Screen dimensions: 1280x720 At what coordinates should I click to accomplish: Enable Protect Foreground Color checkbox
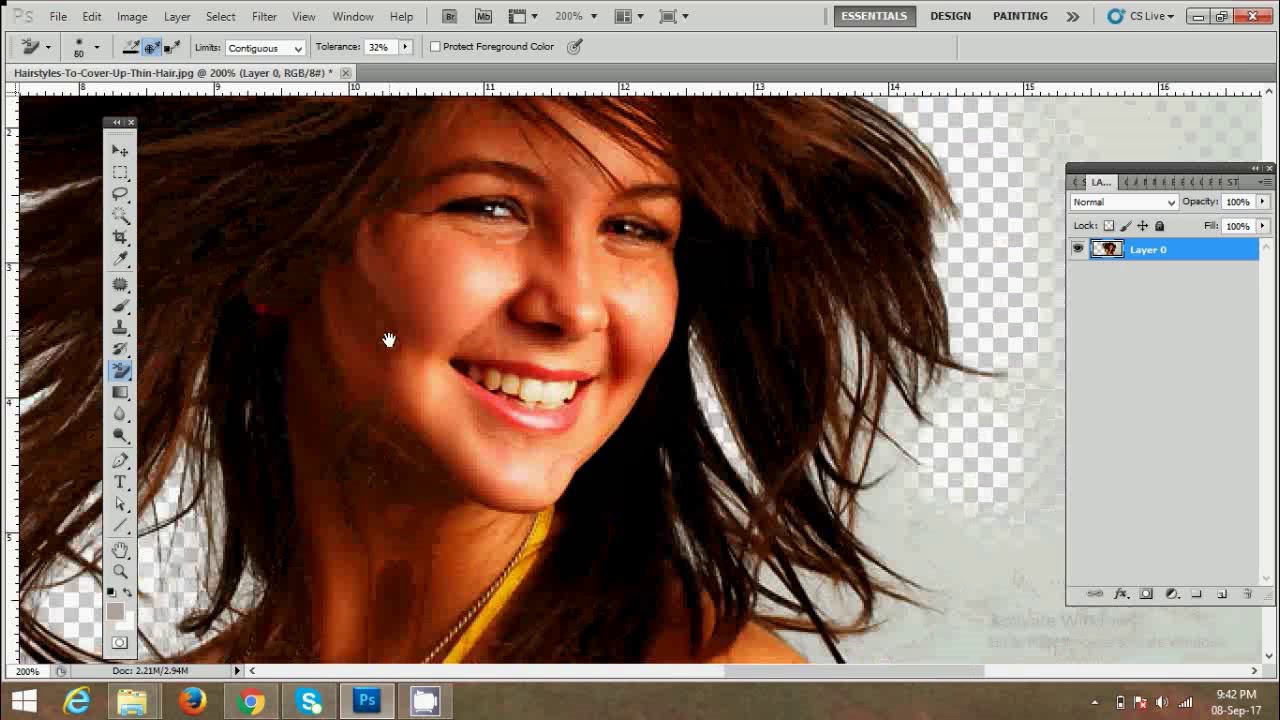point(435,47)
